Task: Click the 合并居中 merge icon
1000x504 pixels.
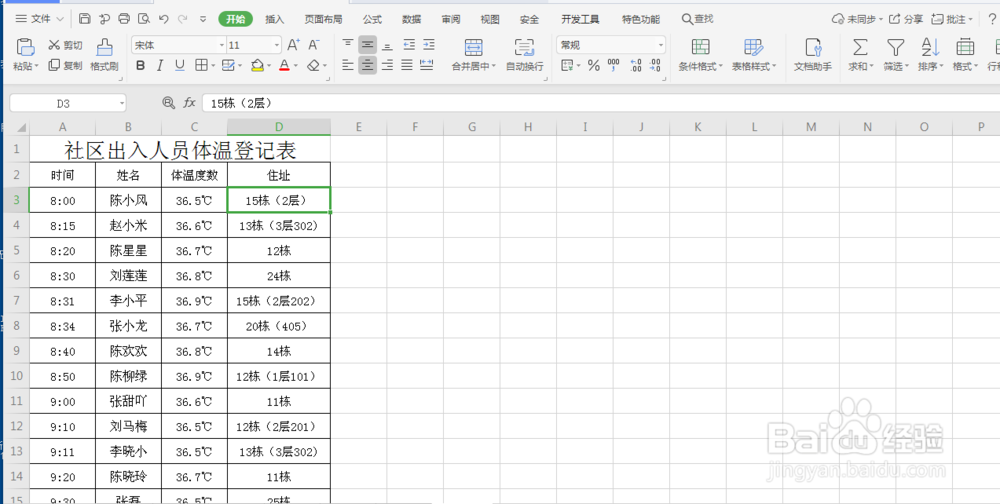Action: [473, 47]
